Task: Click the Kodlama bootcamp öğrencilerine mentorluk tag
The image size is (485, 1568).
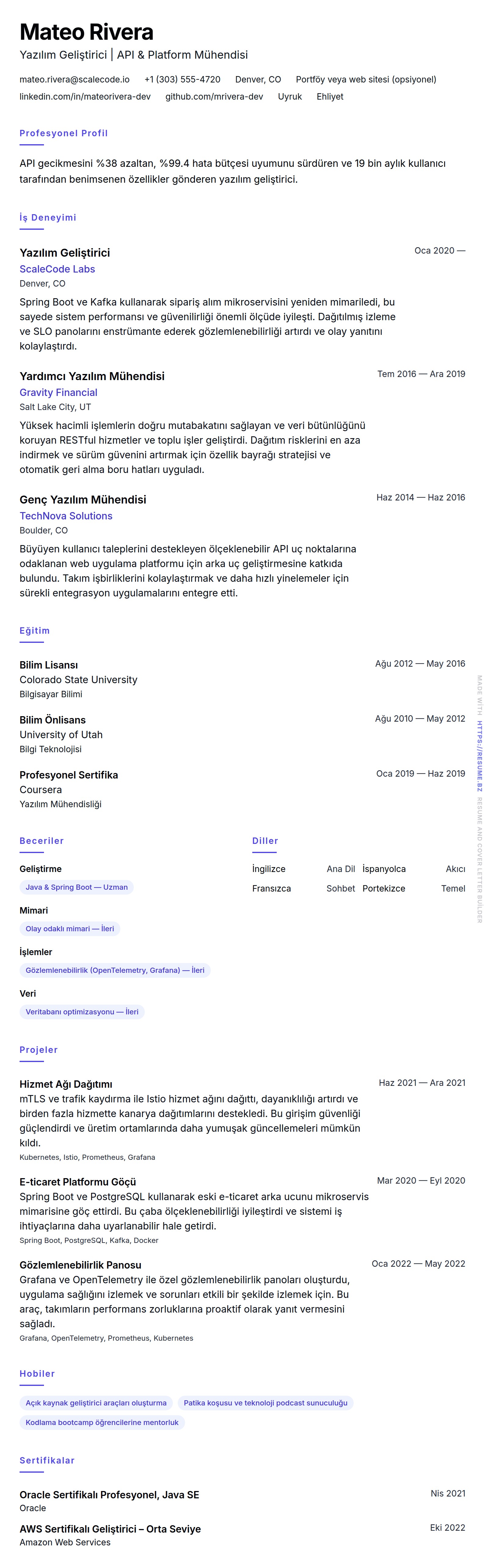Action: point(102,1422)
